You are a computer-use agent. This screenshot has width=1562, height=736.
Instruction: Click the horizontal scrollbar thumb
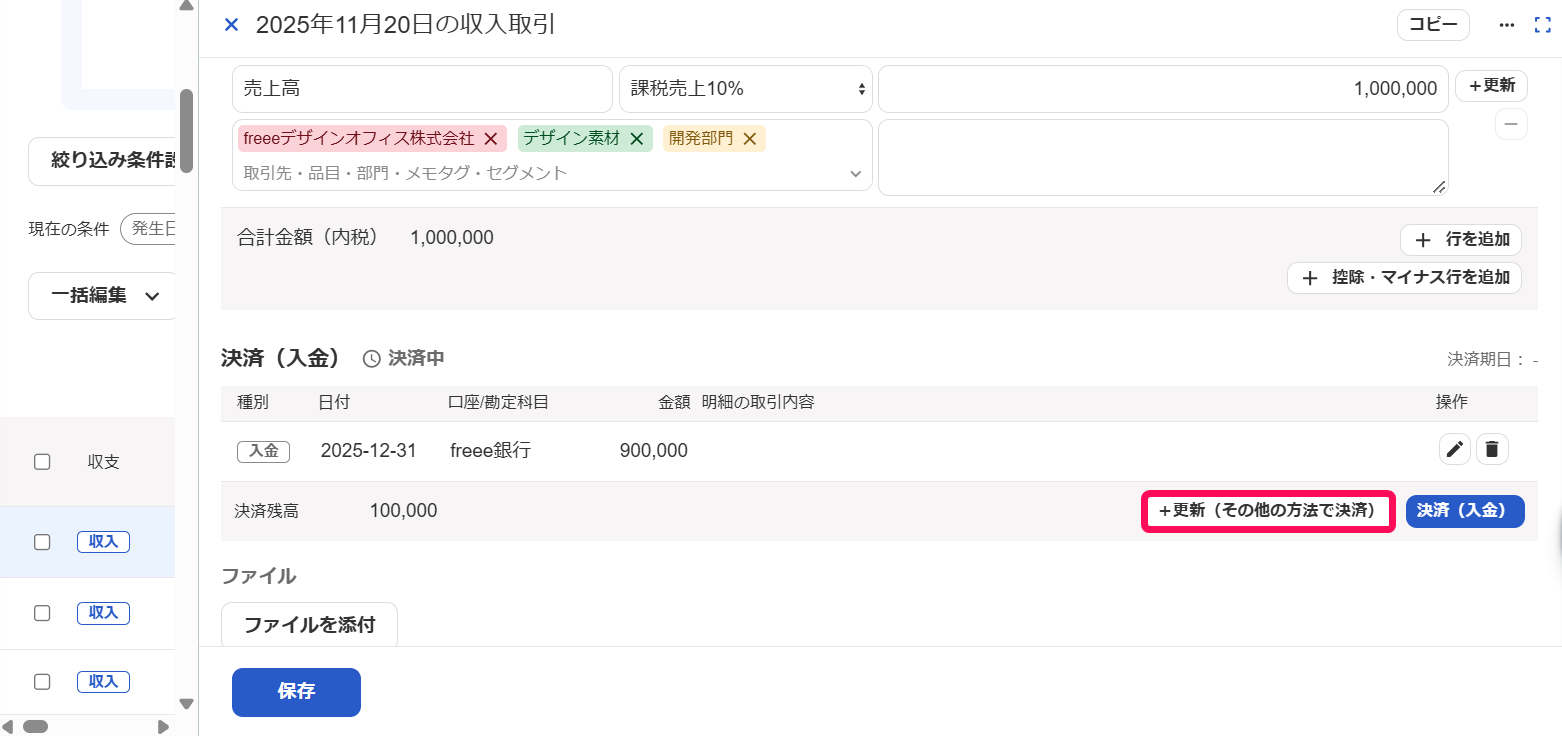click(35, 727)
